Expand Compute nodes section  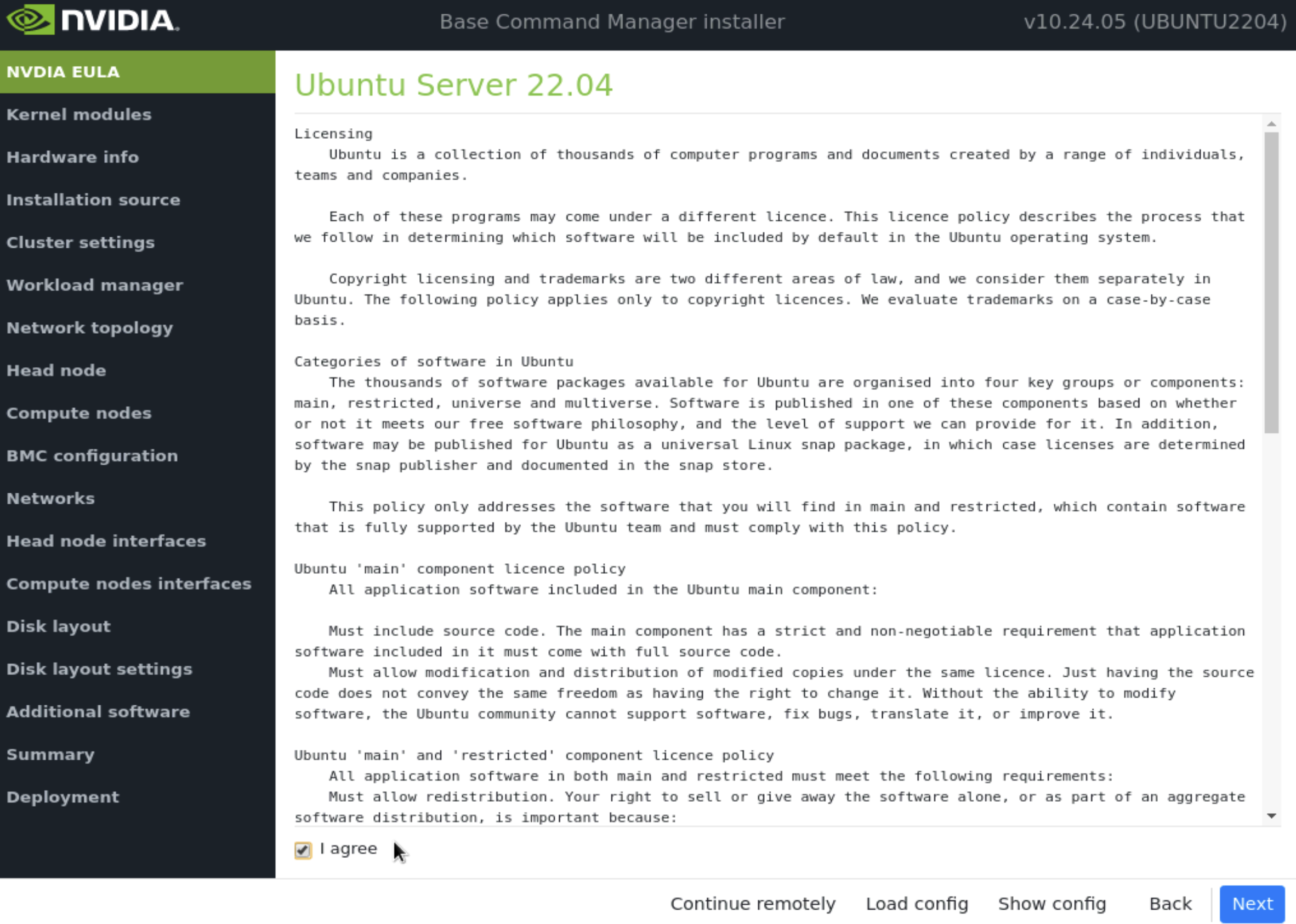(78, 413)
